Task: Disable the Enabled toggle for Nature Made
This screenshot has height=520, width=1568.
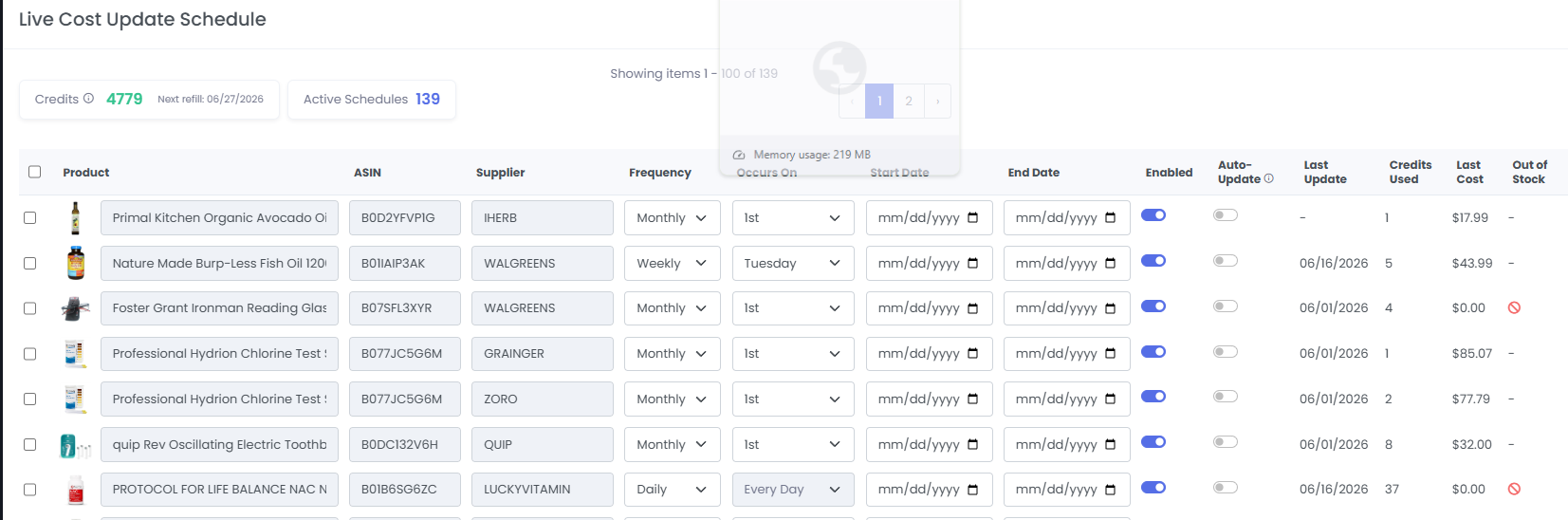Action: (1153, 260)
